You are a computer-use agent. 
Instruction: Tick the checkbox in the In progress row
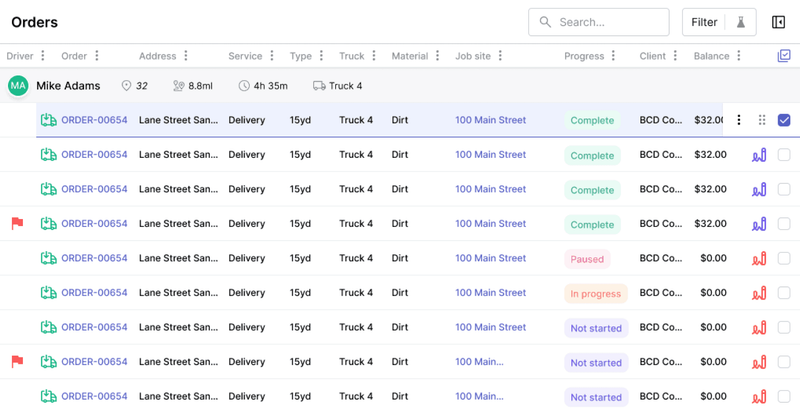784,293
